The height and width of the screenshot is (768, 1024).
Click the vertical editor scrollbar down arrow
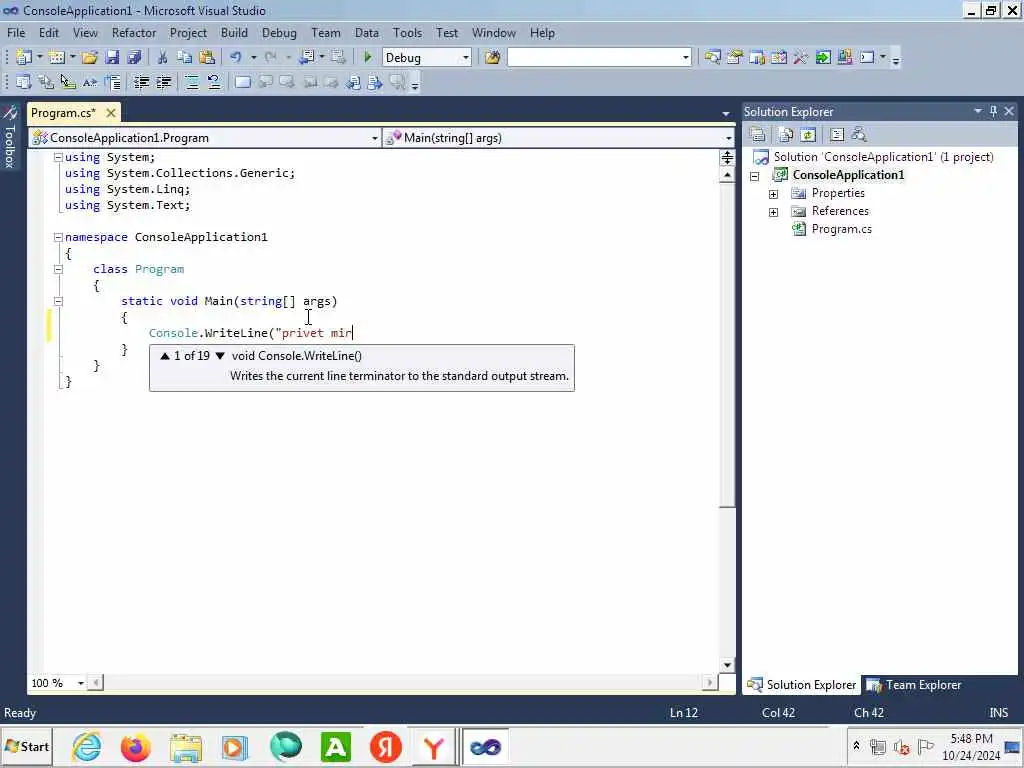coord(728,665)
